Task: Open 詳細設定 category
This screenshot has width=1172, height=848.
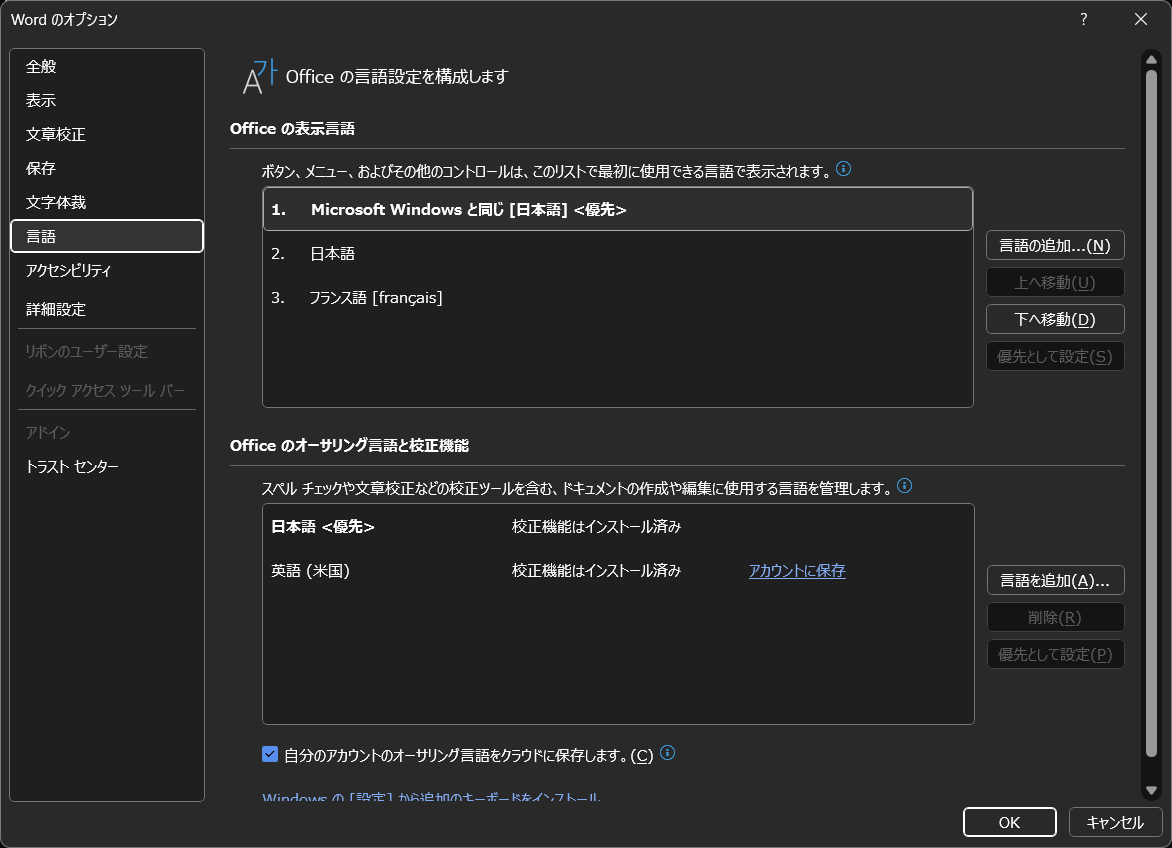Action: pos(107,309)
